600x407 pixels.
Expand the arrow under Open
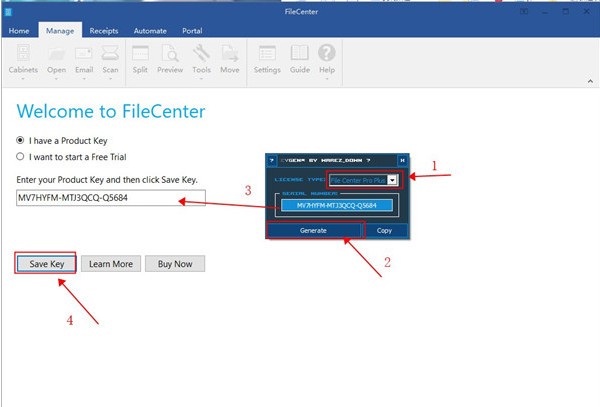57,79
